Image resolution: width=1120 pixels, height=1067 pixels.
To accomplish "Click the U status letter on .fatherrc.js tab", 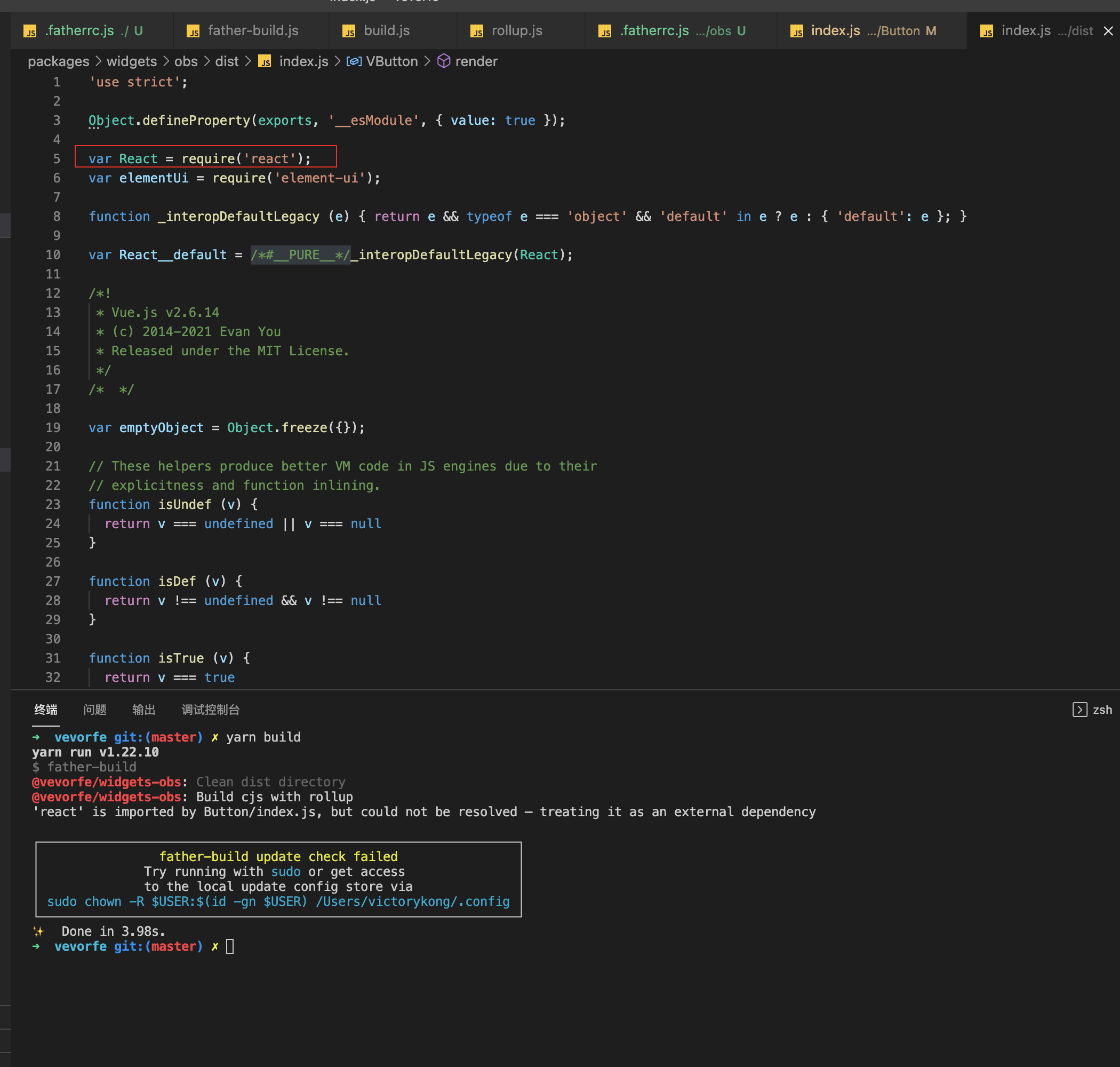I will (139, 31).
